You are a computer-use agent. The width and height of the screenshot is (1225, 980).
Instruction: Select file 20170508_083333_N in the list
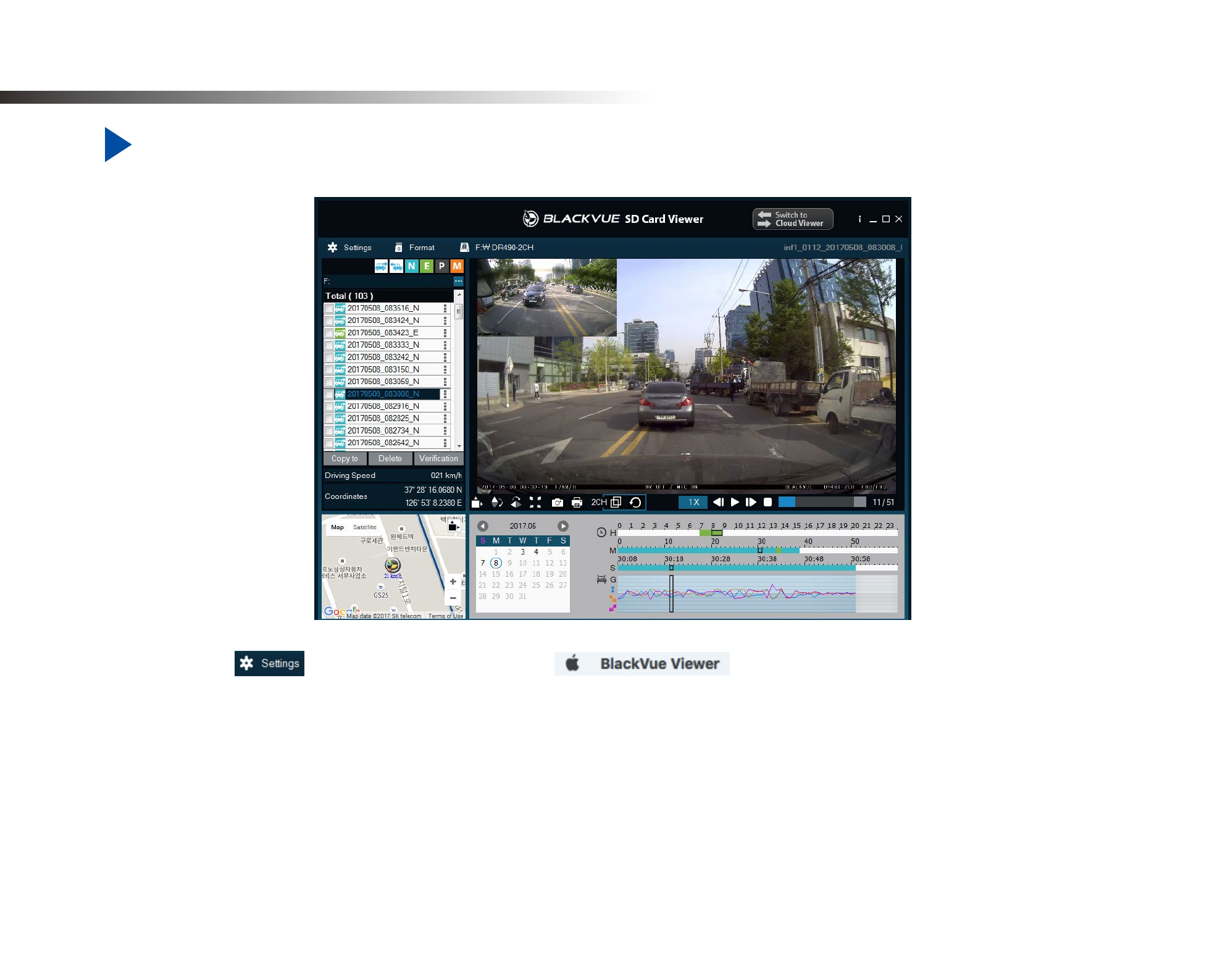tap(383, 345)
